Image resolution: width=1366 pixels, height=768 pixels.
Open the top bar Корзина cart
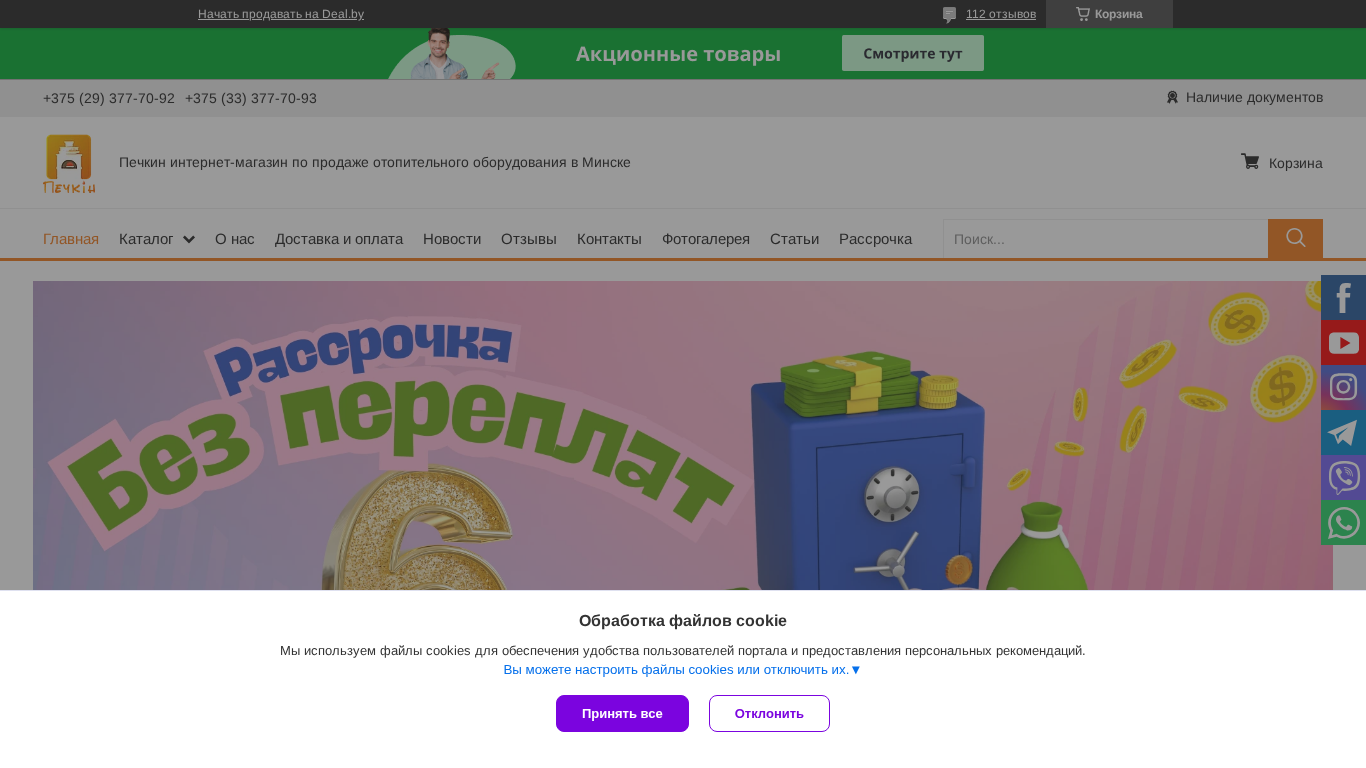pyautogui.click(x=1109, y=14)
